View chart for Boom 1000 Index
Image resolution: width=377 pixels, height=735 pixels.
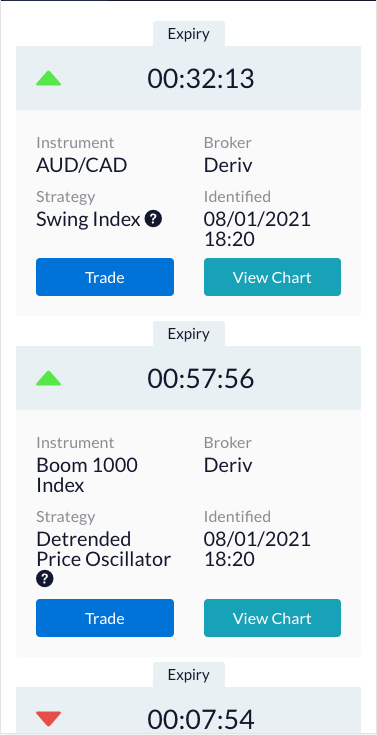point(272,618)
